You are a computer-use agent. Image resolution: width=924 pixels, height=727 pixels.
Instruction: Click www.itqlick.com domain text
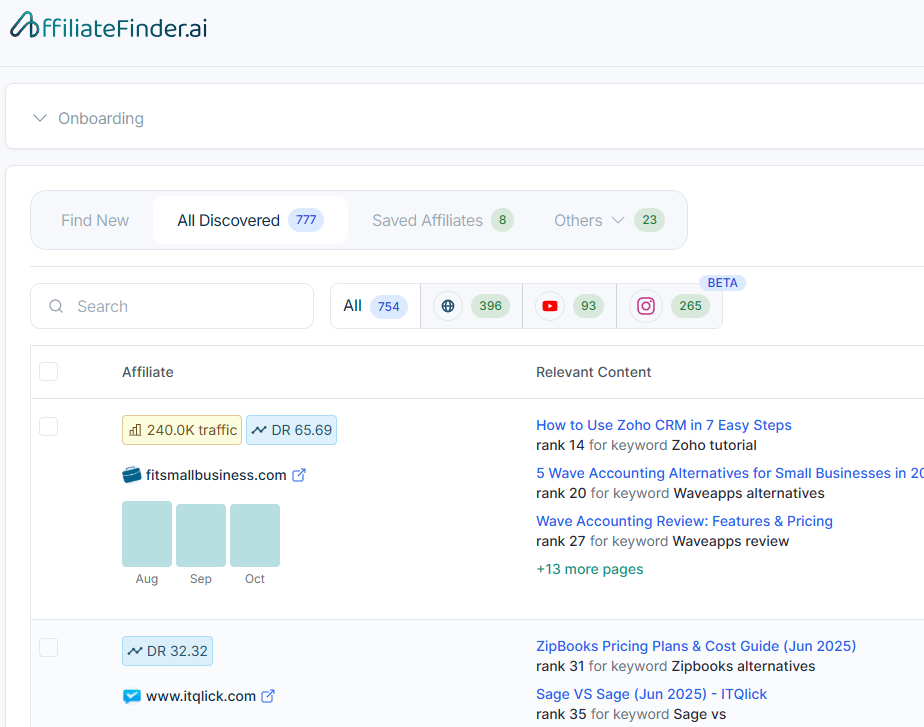coord(201,696)
